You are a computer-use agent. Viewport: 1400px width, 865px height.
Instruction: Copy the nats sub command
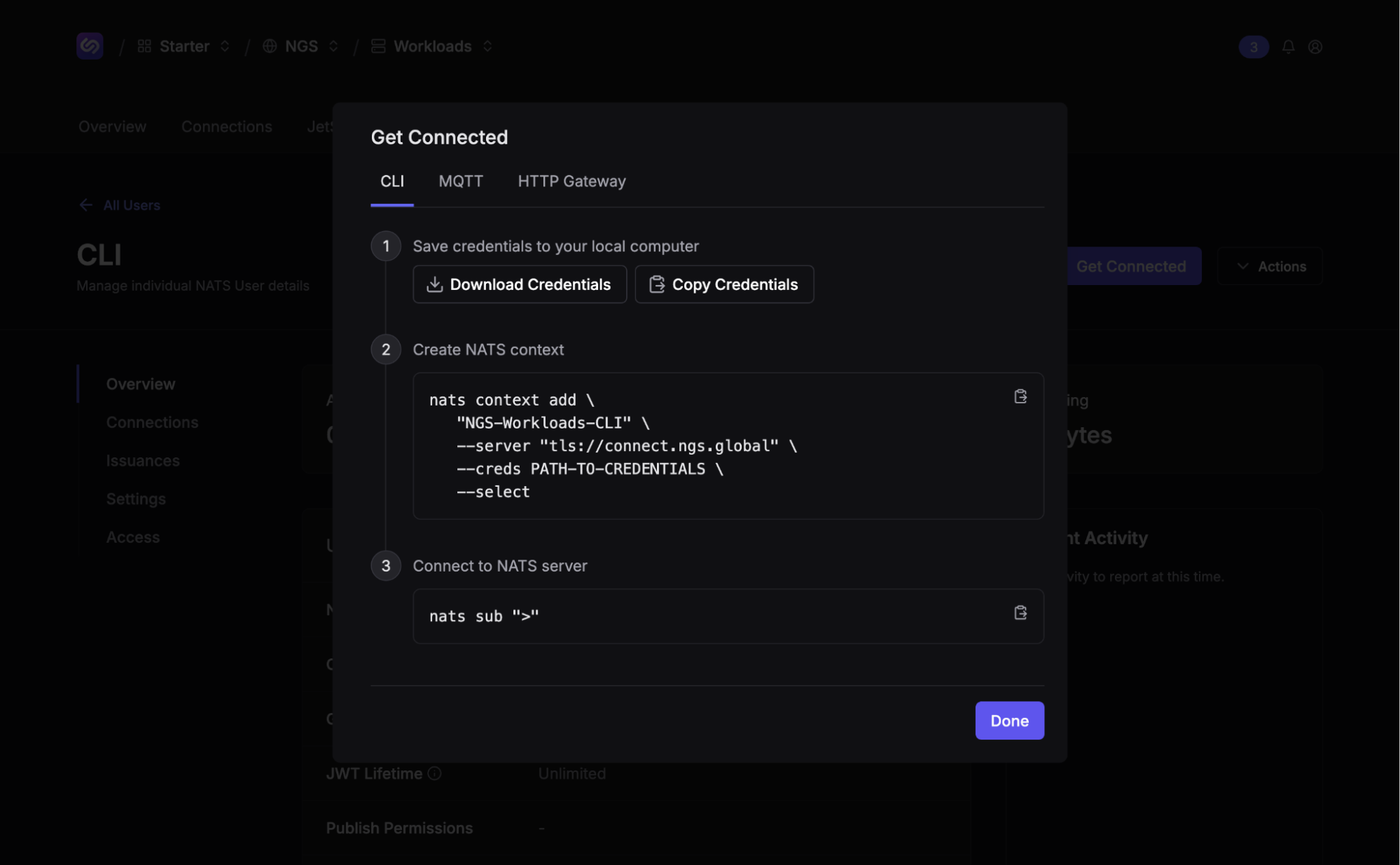coord(1020,613)
